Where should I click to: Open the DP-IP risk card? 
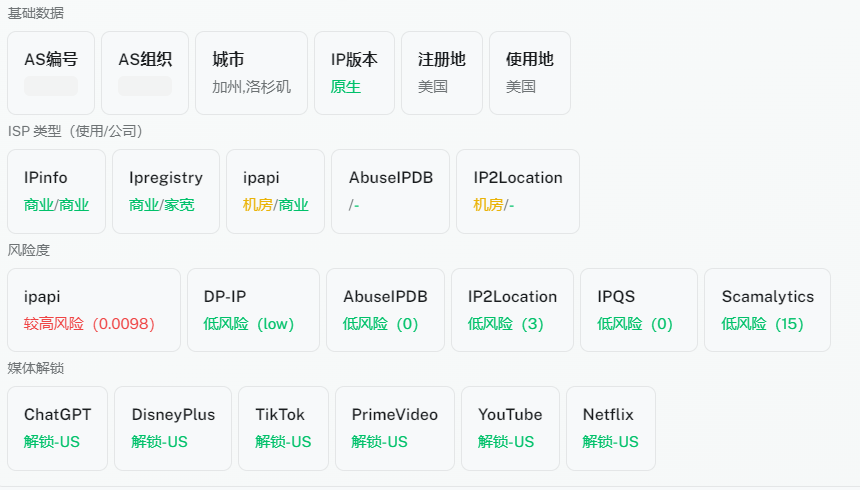click(253, 310)
